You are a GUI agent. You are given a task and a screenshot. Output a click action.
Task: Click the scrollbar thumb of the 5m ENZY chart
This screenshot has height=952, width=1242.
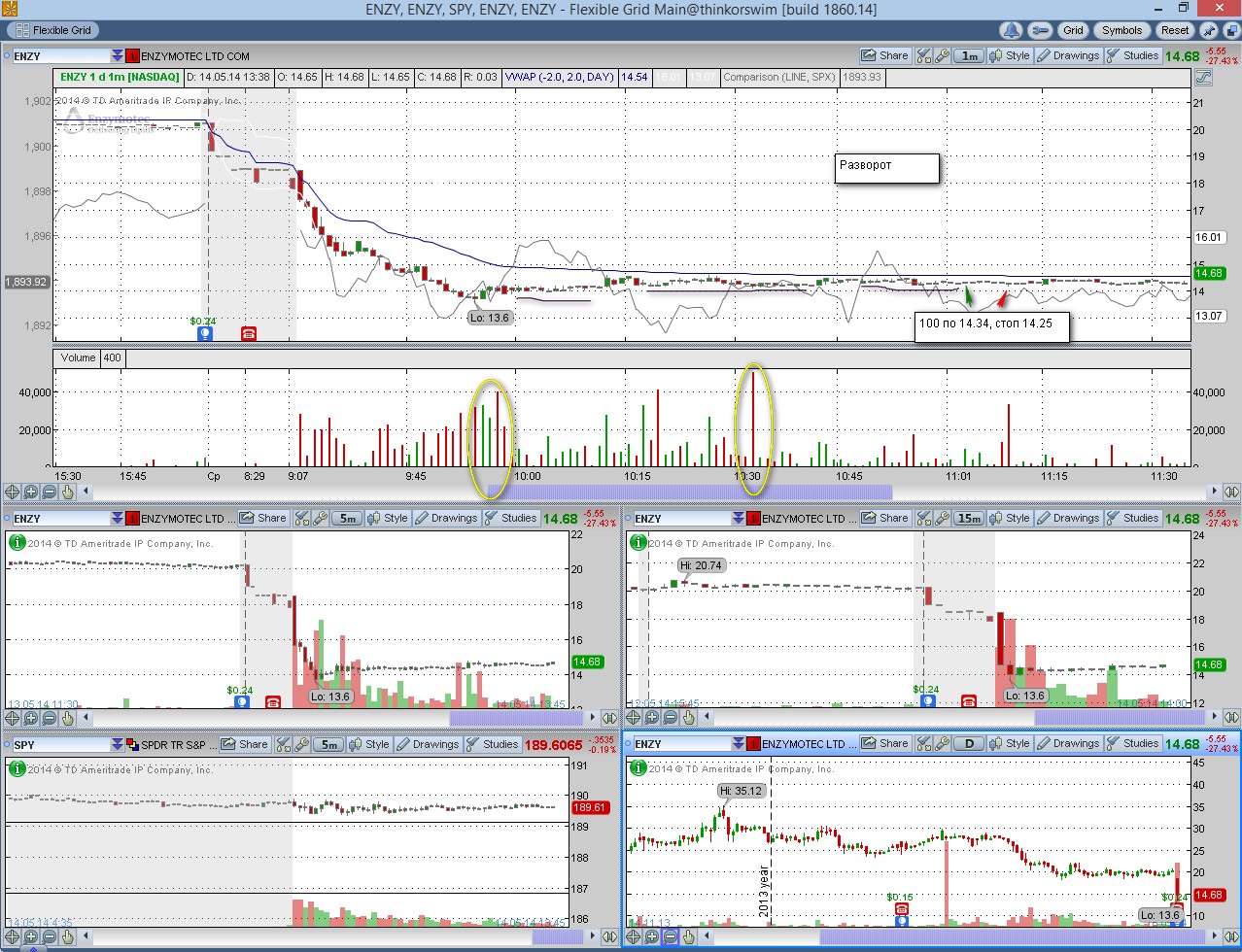[516, 718]
